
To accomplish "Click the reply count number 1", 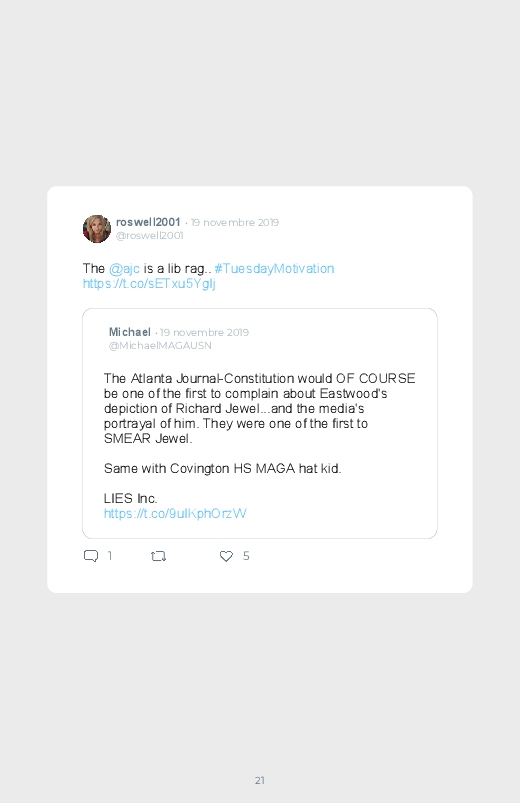I will point(110,556).
